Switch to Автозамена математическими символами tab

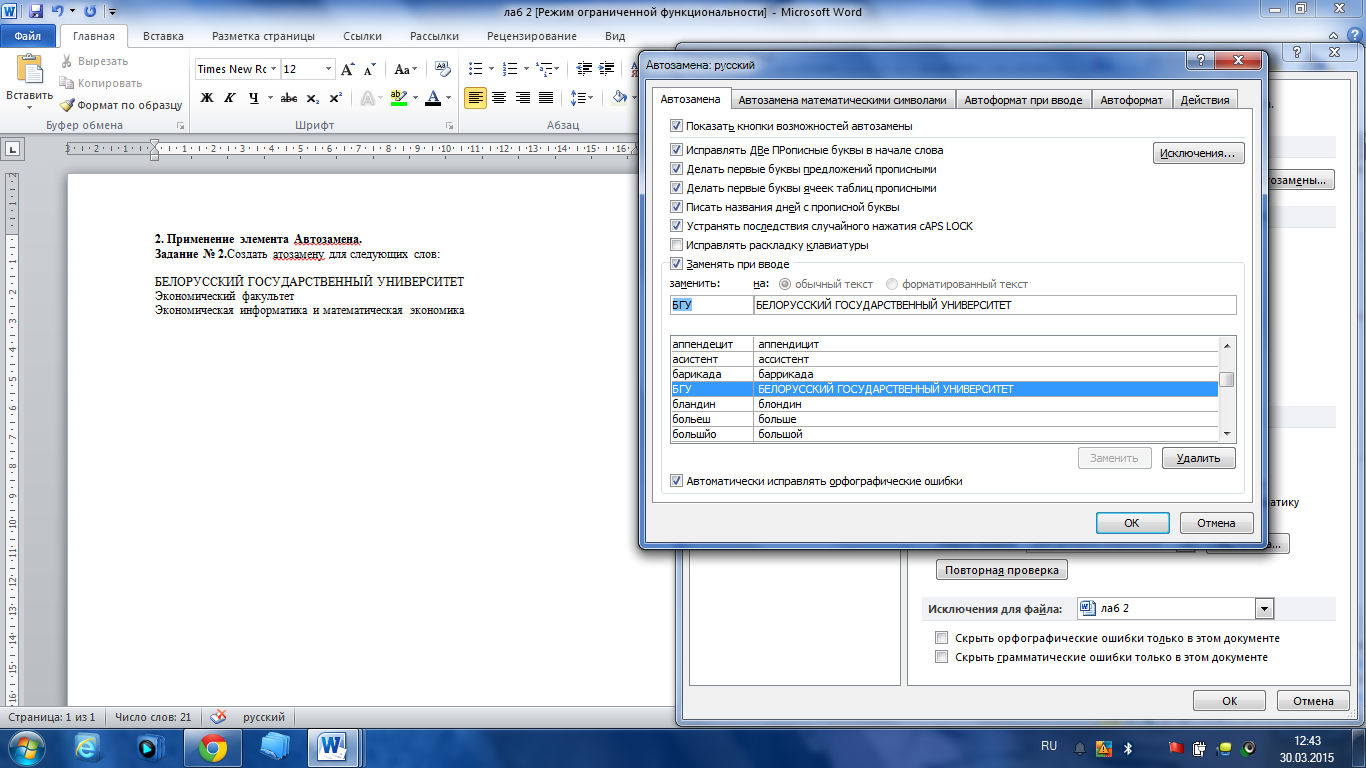coord(842,100)
